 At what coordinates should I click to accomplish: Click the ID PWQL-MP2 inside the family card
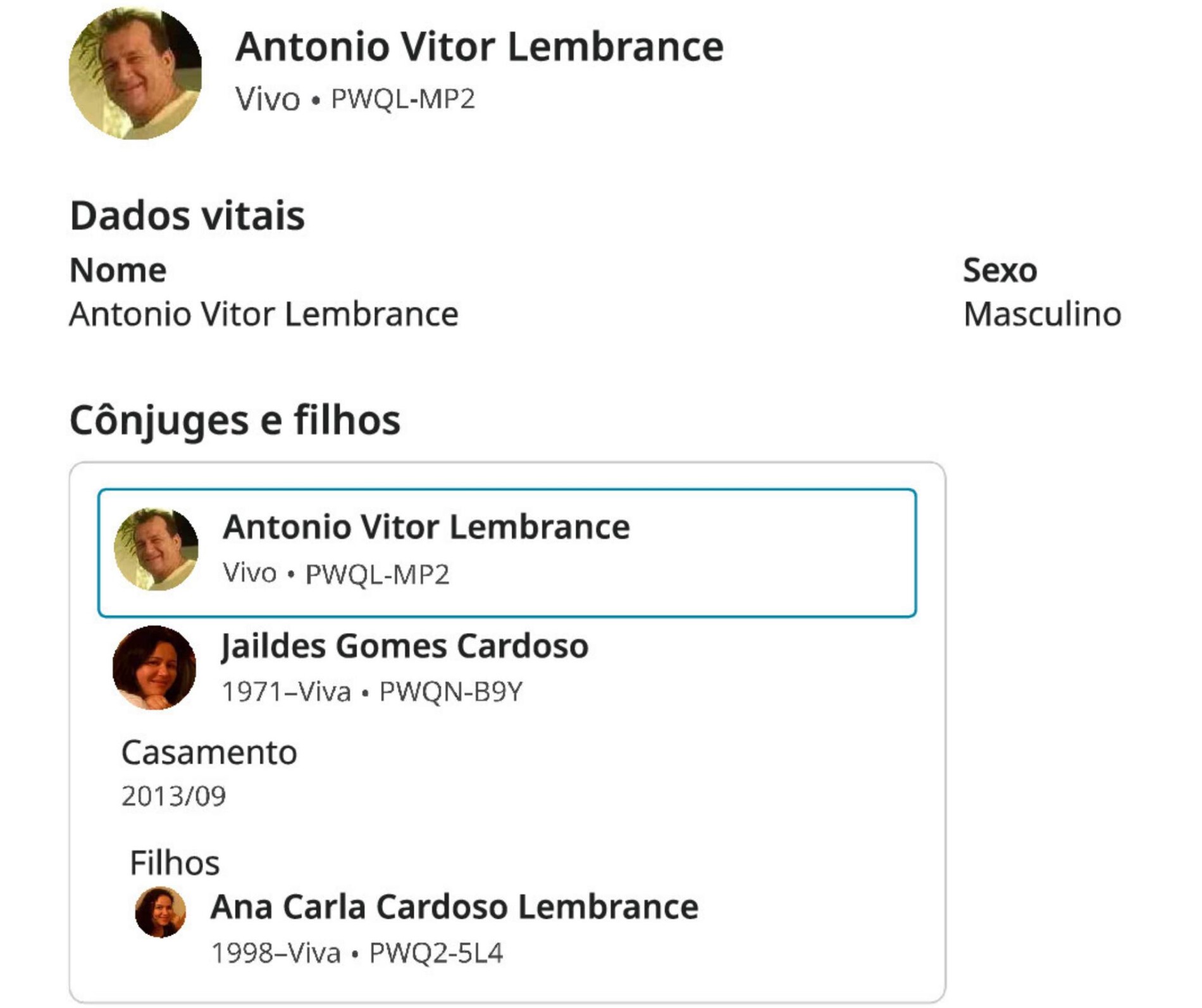click(x=377, y=574)
